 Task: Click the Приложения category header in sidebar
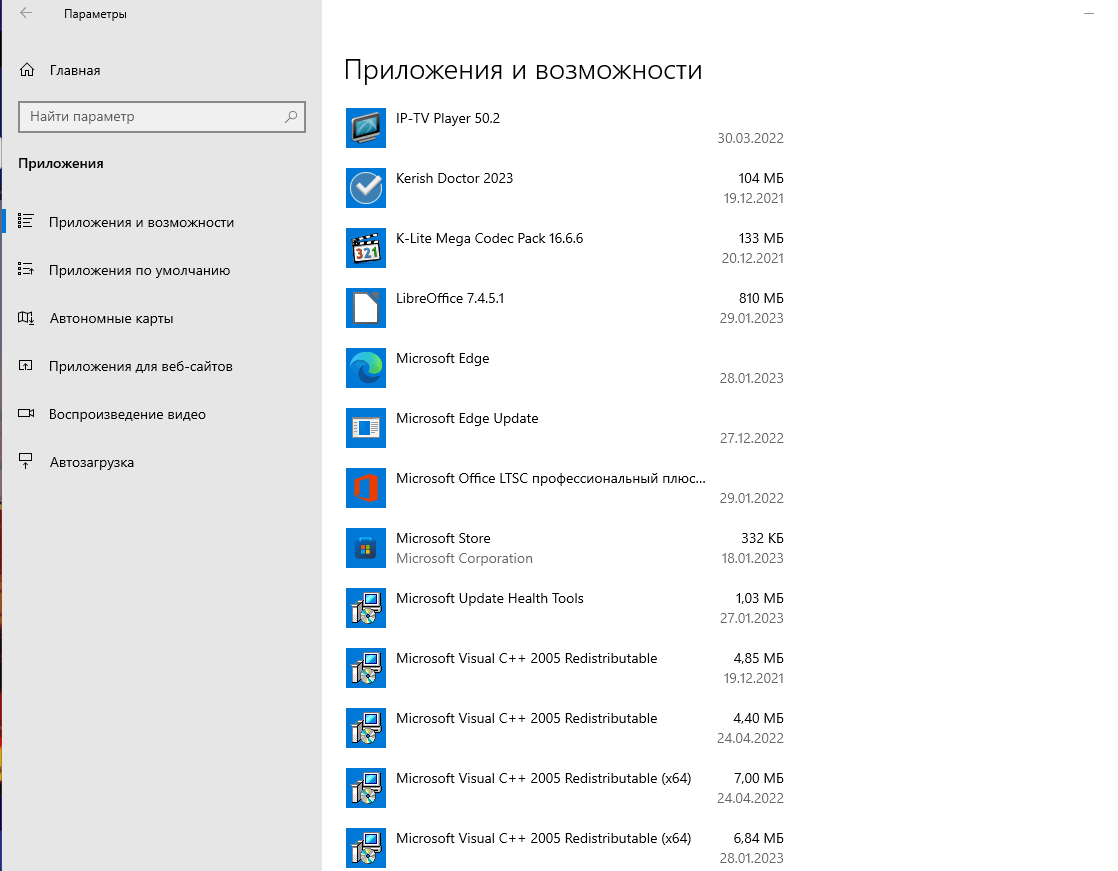[61, 163]
